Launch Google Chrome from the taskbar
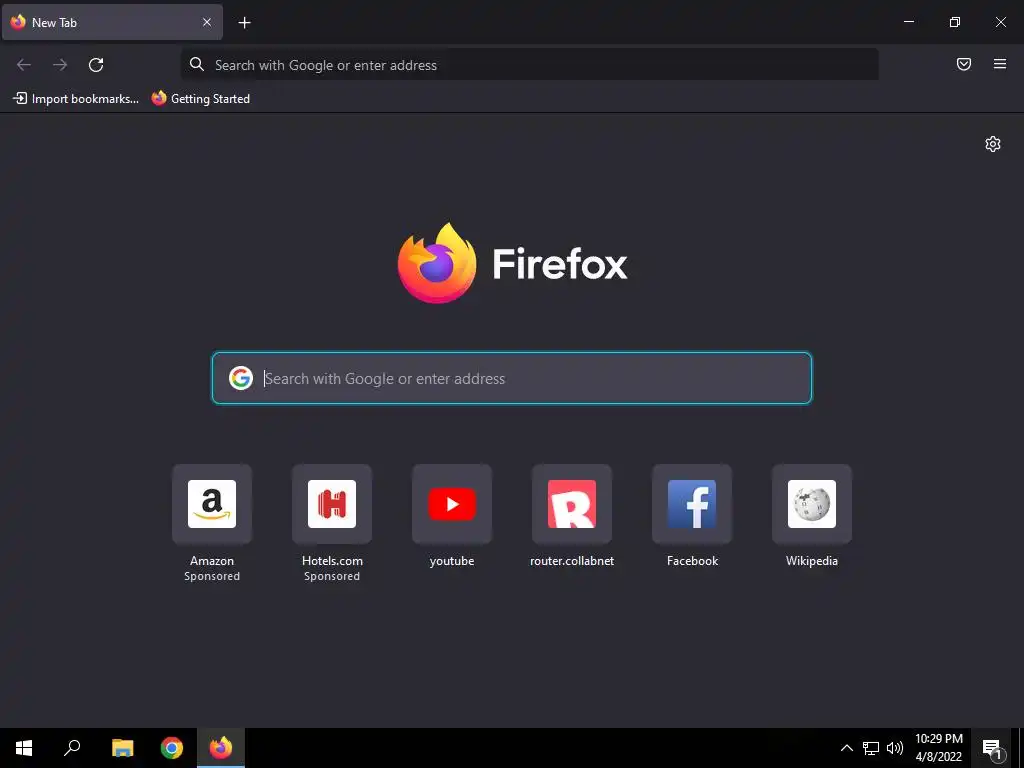This screenshot has width=1024, height=768. coord(172,748)
